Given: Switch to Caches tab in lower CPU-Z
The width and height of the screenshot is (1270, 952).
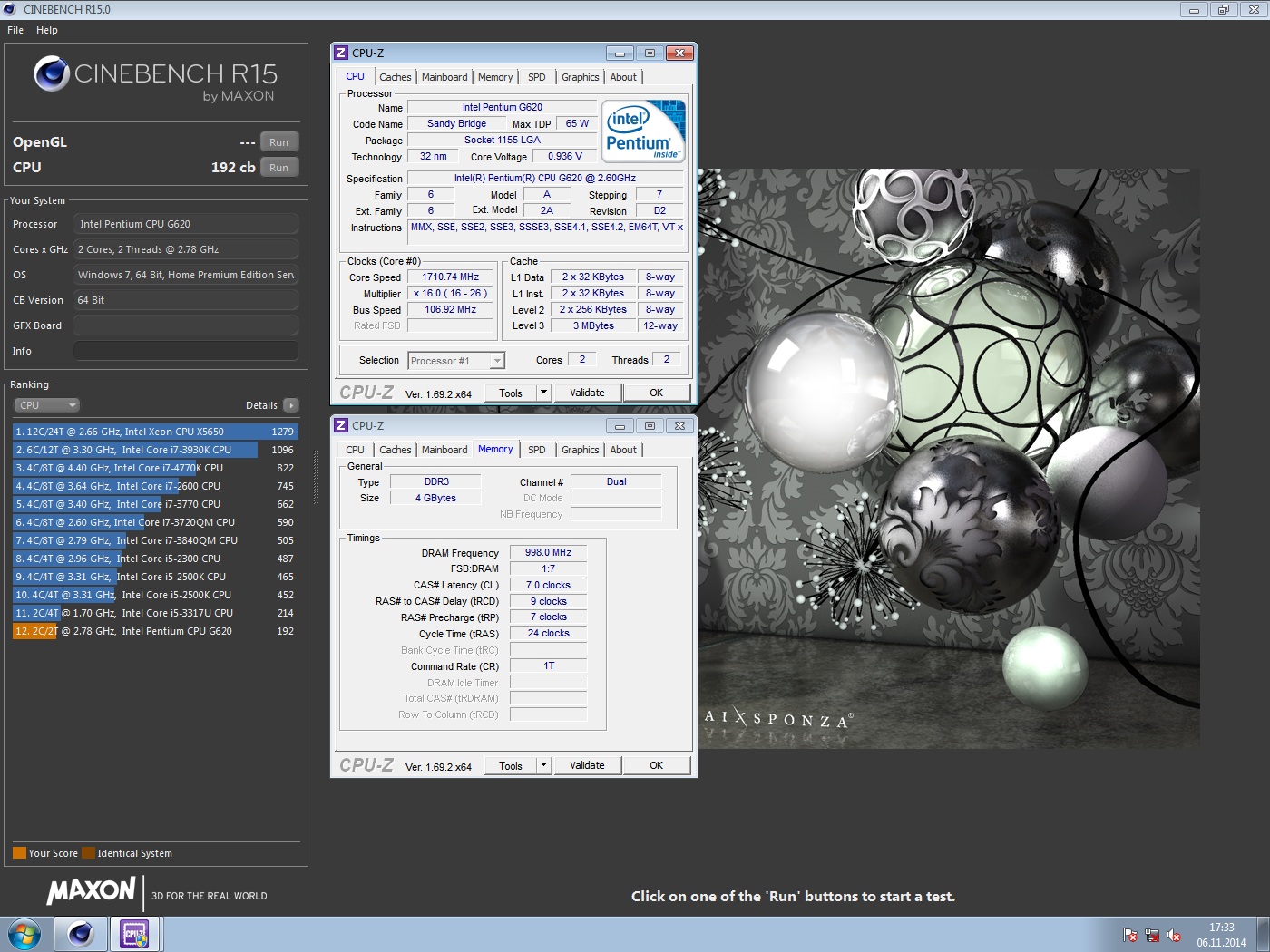Looking at the screenshot, I should 396,450.
